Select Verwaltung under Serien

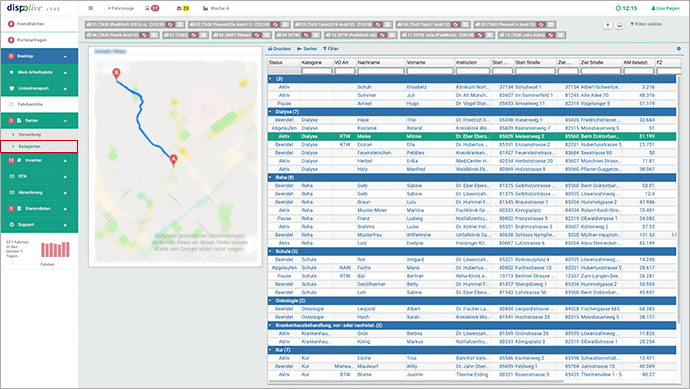tap(40, 134)
